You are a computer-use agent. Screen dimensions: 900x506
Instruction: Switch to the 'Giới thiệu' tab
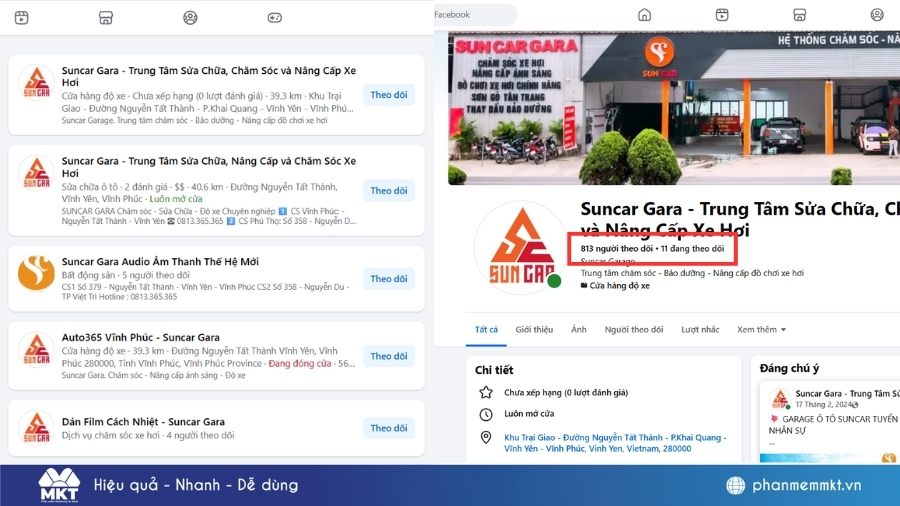[534, 330]
